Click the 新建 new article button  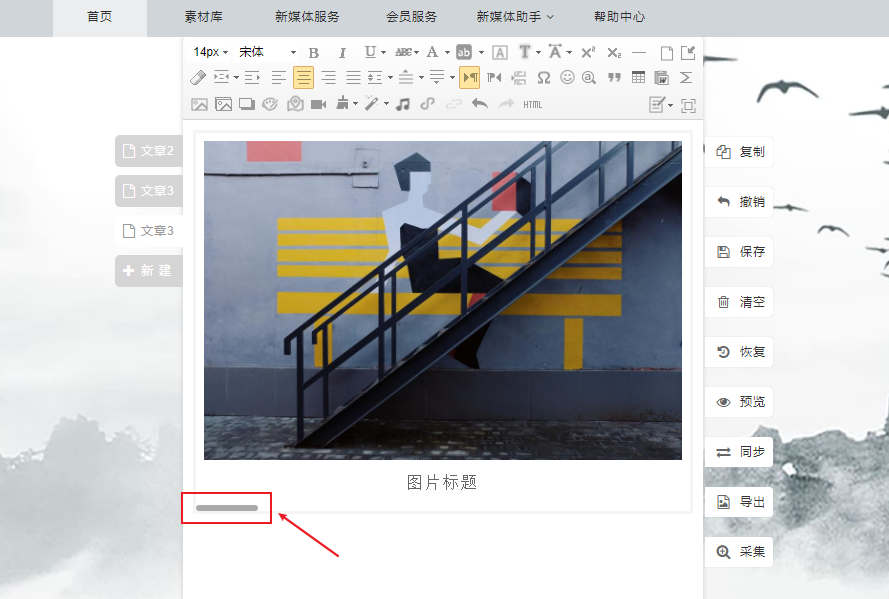149,271
